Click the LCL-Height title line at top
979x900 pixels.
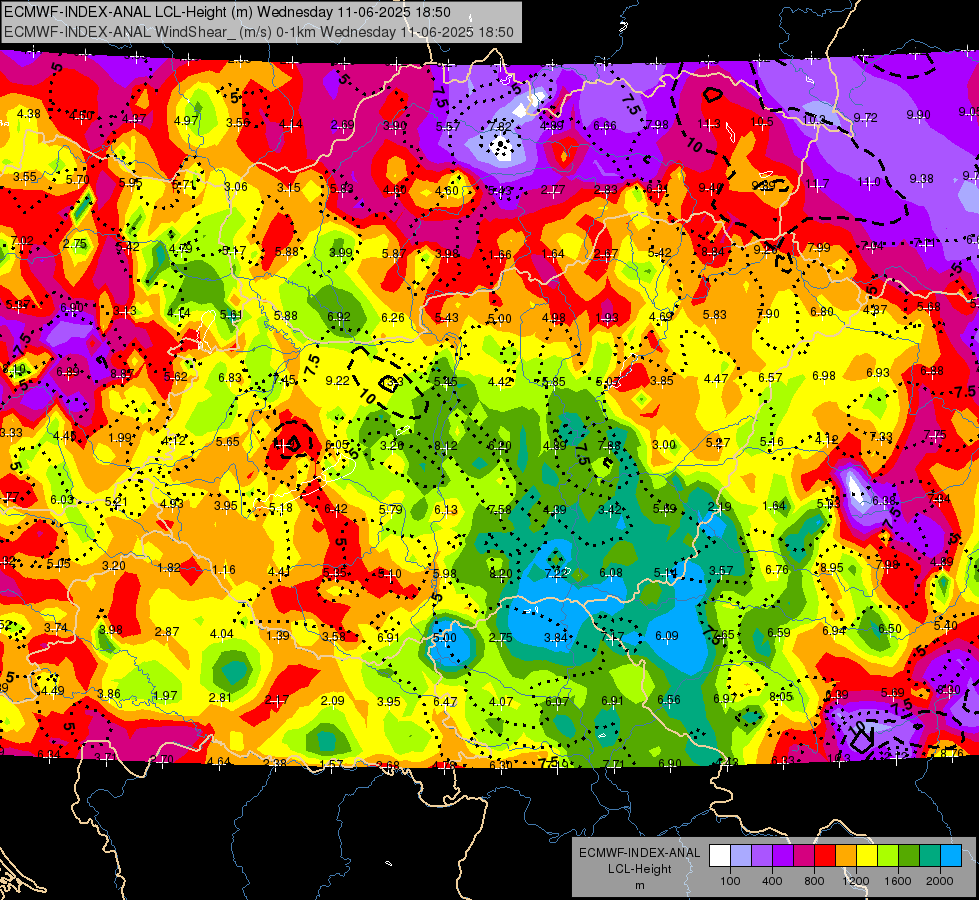[x=227, y=12]
